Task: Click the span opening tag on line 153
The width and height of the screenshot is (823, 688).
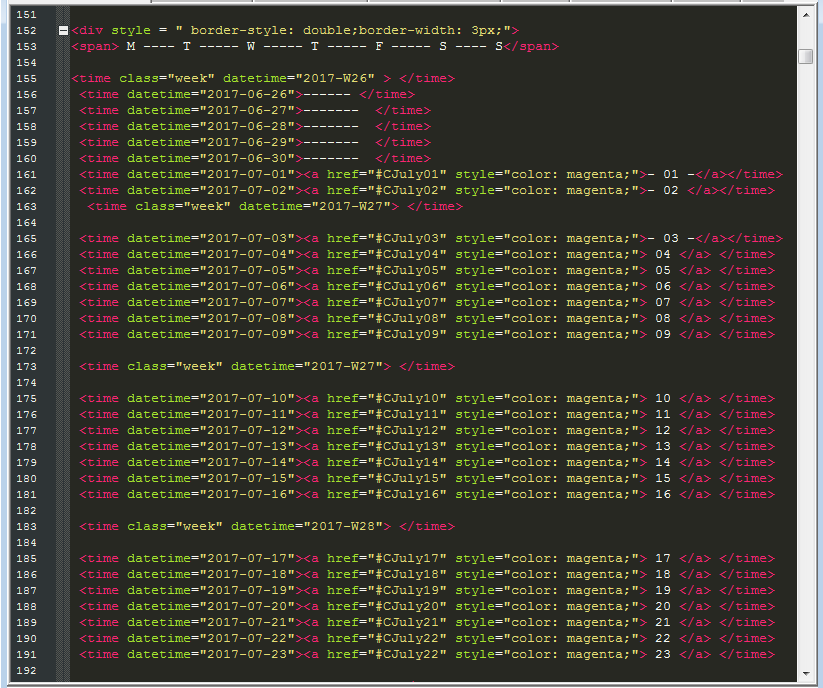Action: (x=96, y=47)
